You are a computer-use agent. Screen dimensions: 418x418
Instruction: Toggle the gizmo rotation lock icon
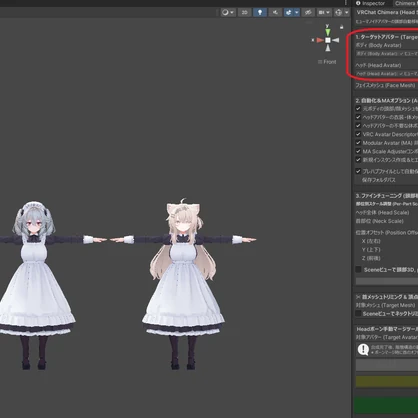(x=341, y=27)
